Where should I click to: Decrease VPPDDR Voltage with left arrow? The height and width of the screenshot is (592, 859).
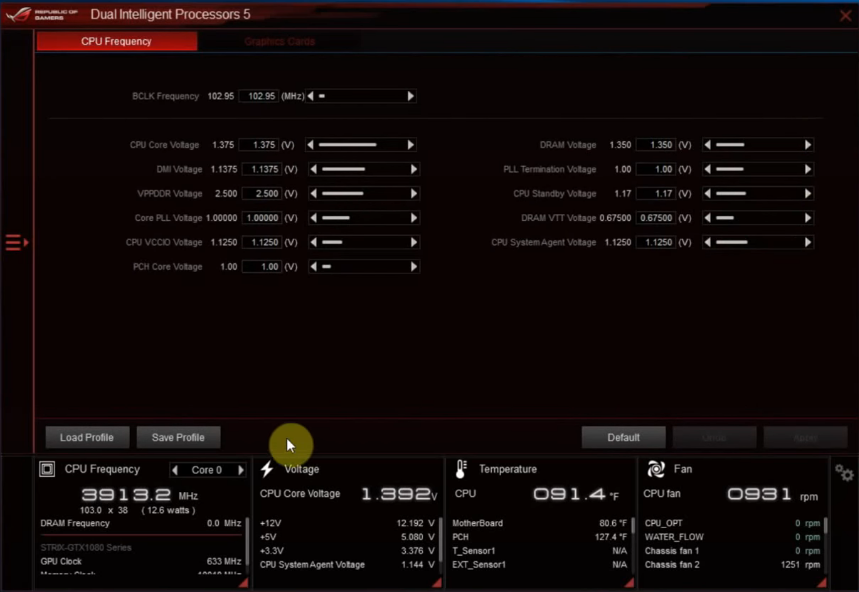coord(313,193)
